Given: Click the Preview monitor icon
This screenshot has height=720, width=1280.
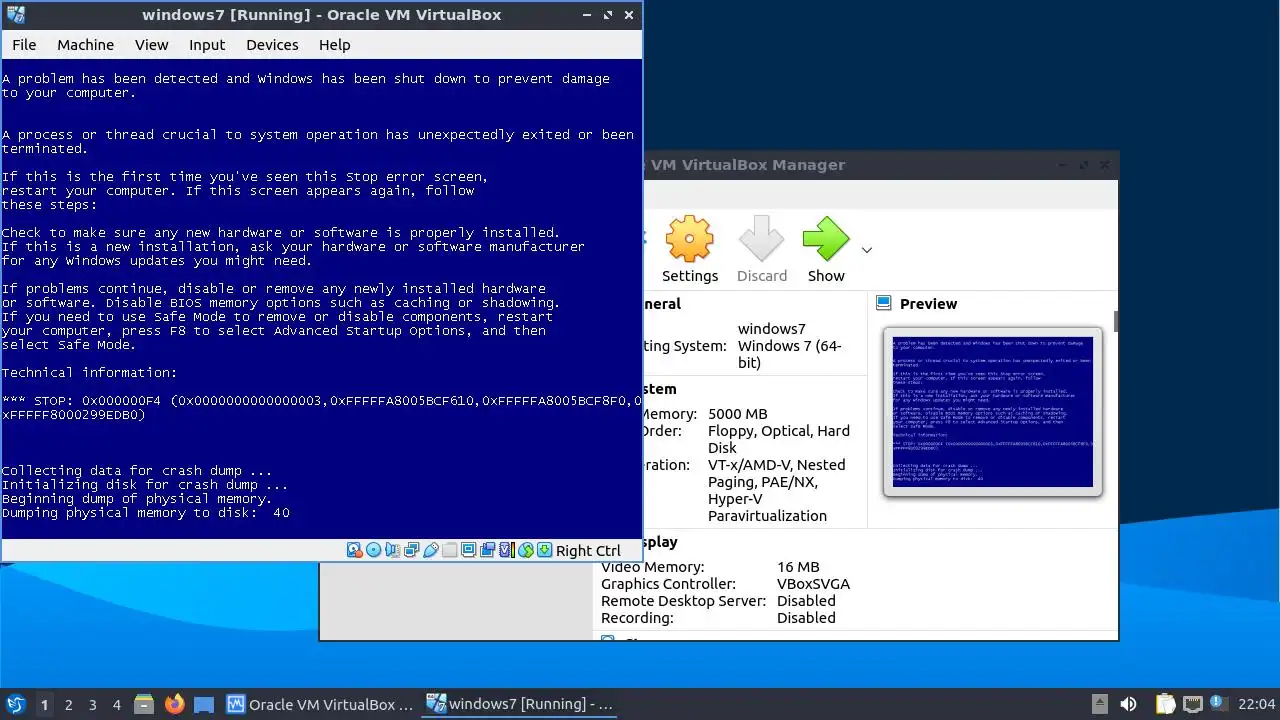Looking at the screenshot, I should click(x=884, y=303).
